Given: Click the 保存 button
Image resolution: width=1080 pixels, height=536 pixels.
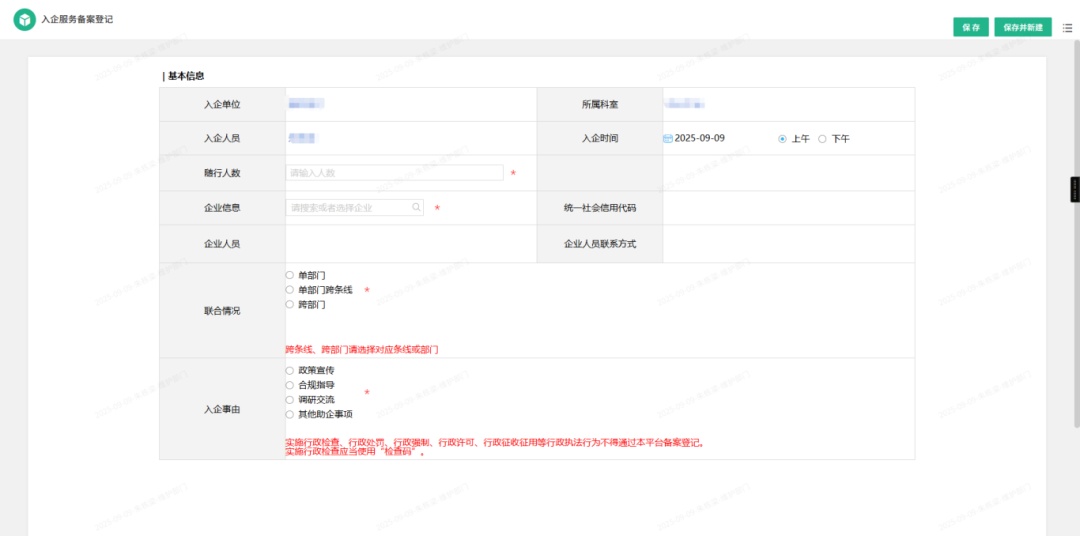Looking at the screenshot, I should coord(970,27).
